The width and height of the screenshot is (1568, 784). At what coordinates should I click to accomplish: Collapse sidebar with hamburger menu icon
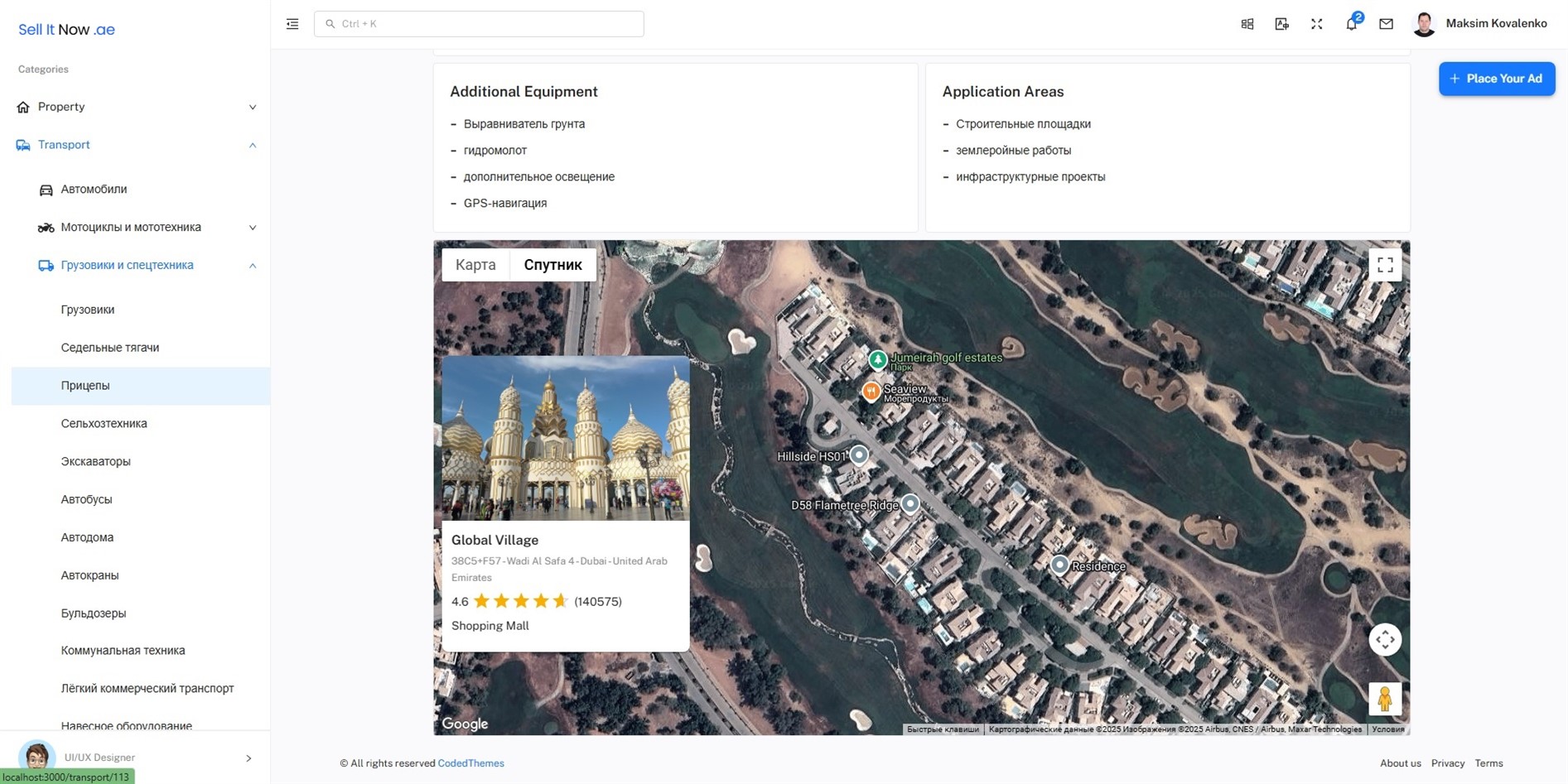292,24
